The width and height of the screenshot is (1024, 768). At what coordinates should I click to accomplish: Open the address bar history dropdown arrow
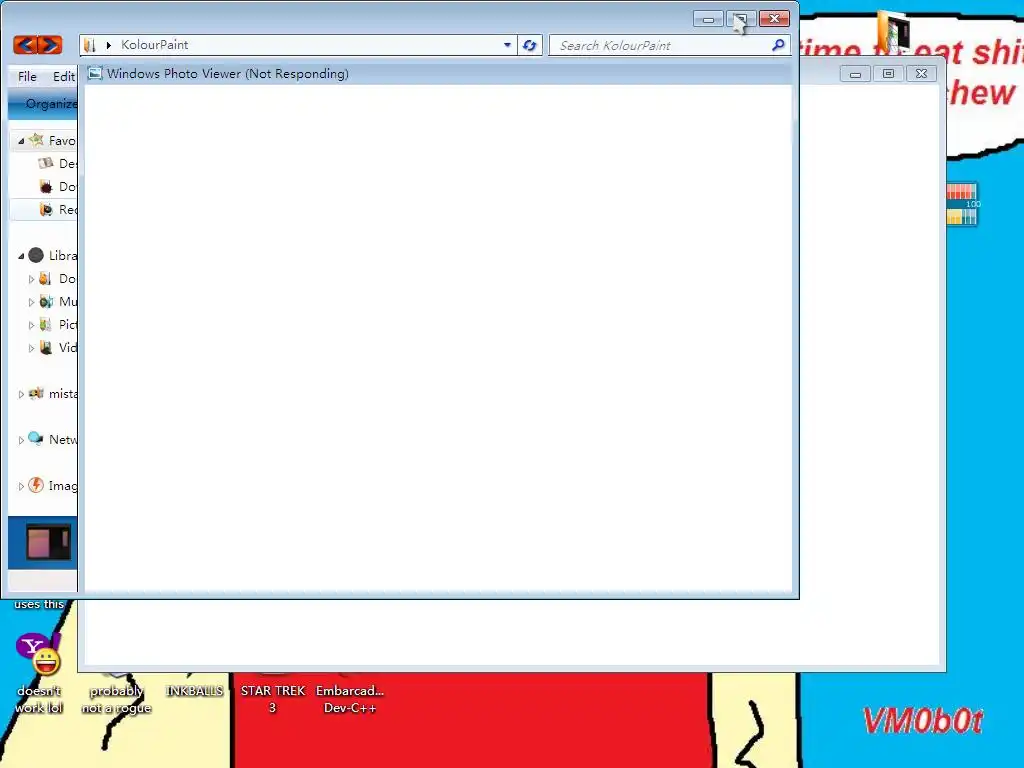coord(507,45)
